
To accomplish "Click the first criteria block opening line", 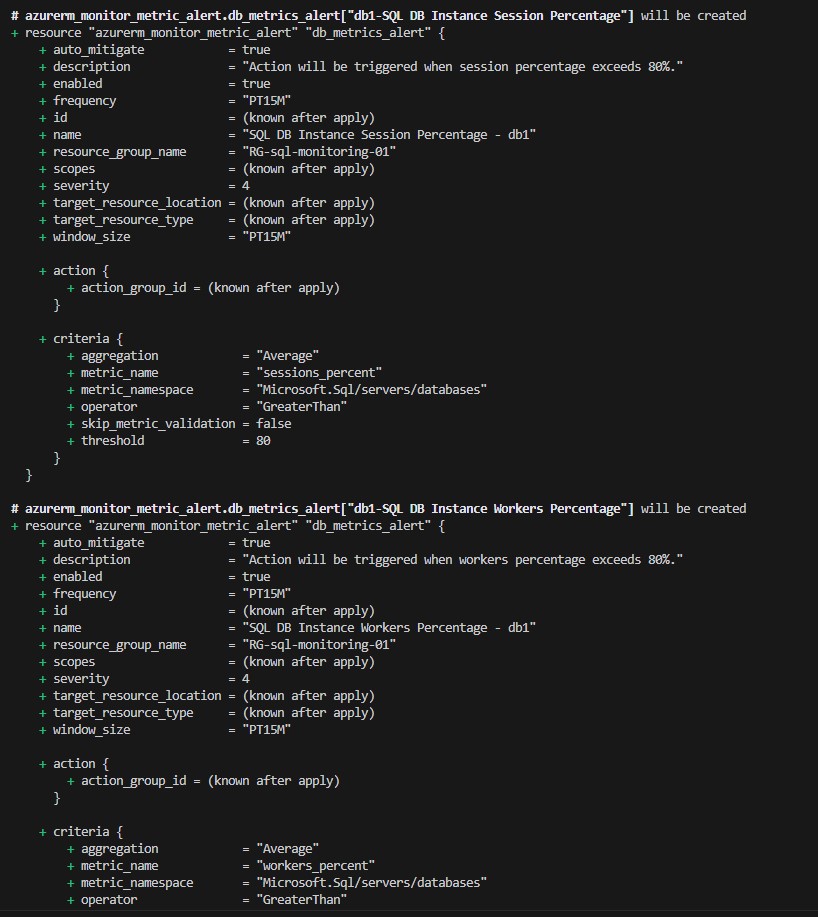I will point(81,339).
